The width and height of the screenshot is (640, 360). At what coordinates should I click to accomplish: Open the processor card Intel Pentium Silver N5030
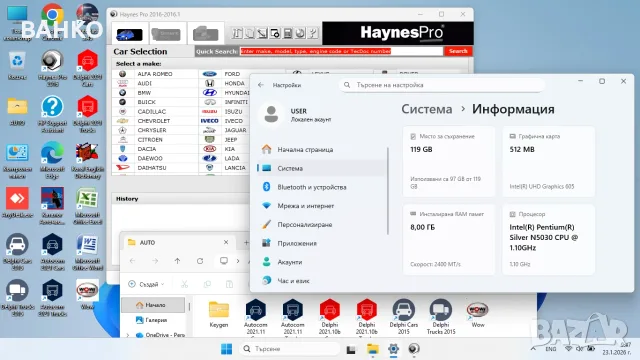(x=548, y=240)
